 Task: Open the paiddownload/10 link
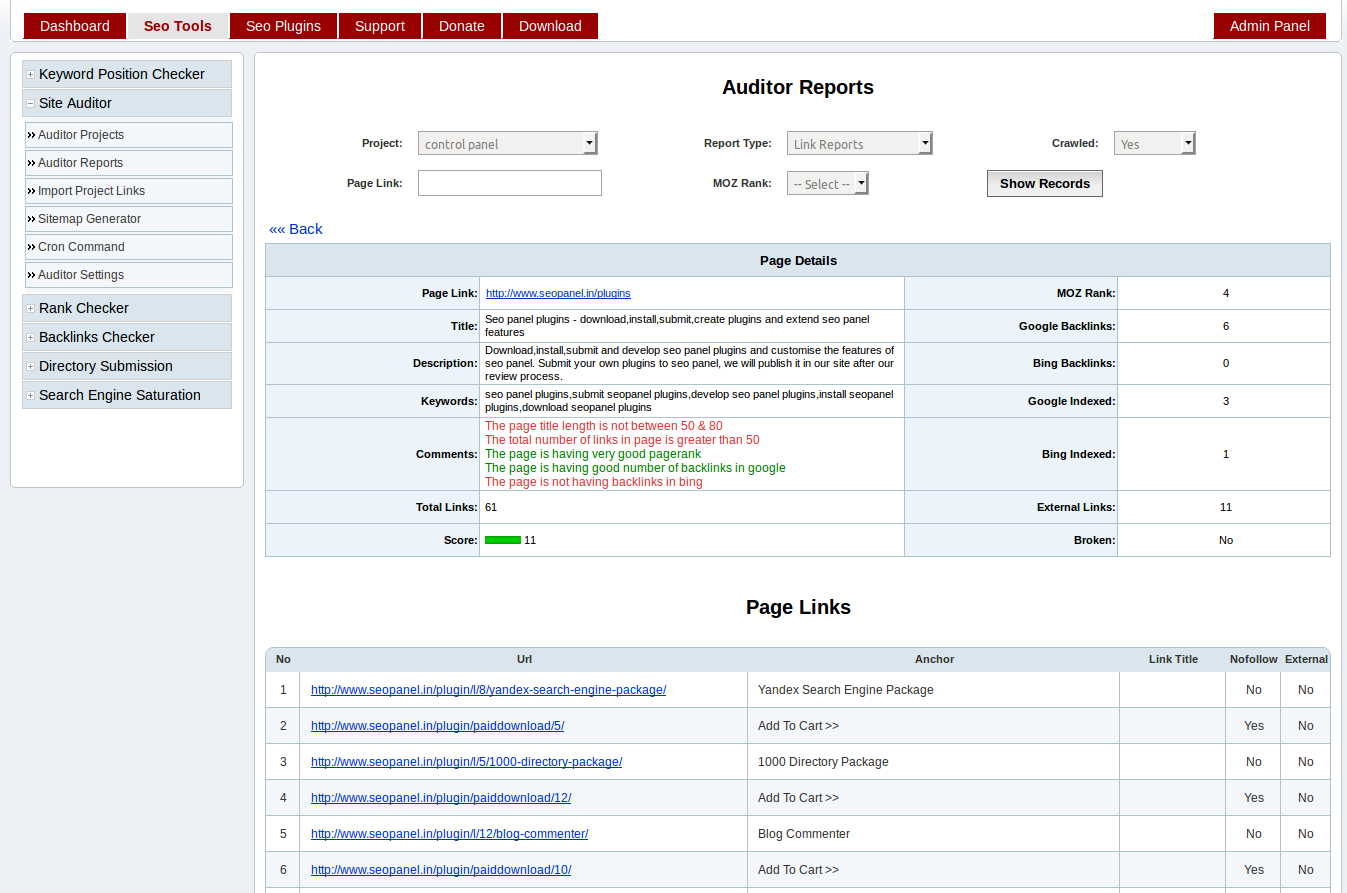click(x=441, y=870)
